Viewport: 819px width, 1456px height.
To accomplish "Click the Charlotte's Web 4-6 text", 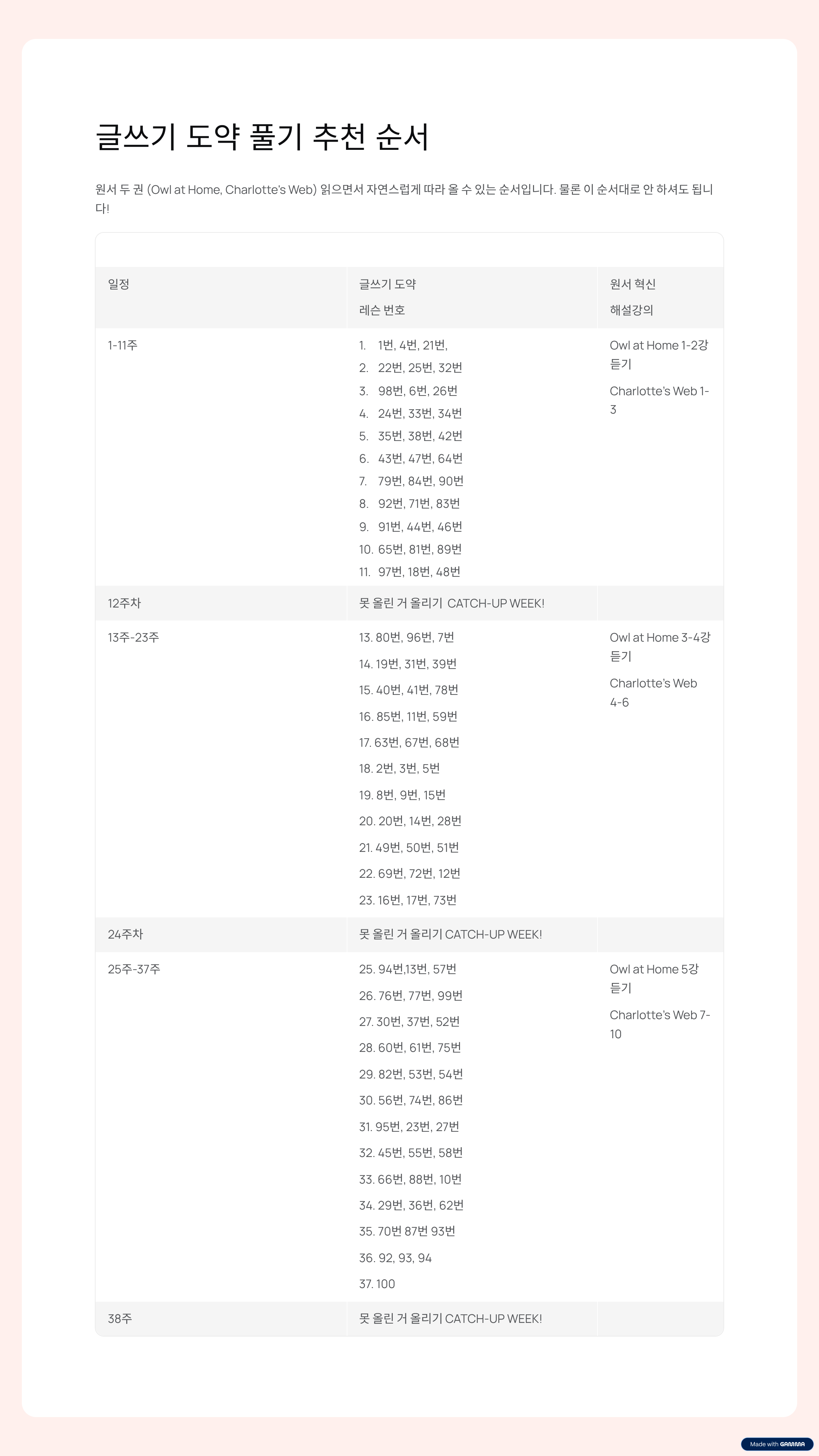I will point(653,693).
